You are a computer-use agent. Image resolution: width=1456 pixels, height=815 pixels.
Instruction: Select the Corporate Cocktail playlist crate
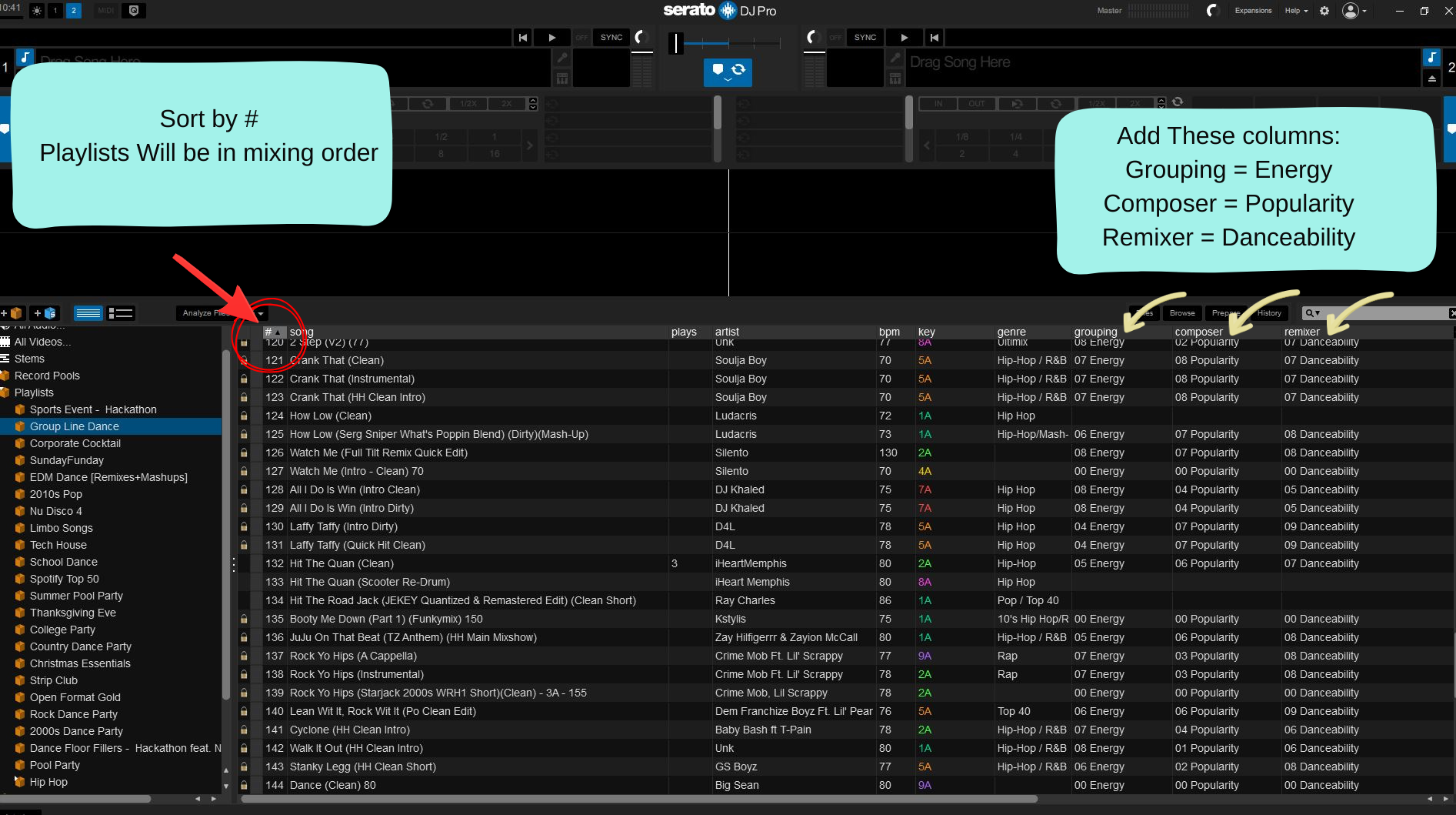click(75, 443)
